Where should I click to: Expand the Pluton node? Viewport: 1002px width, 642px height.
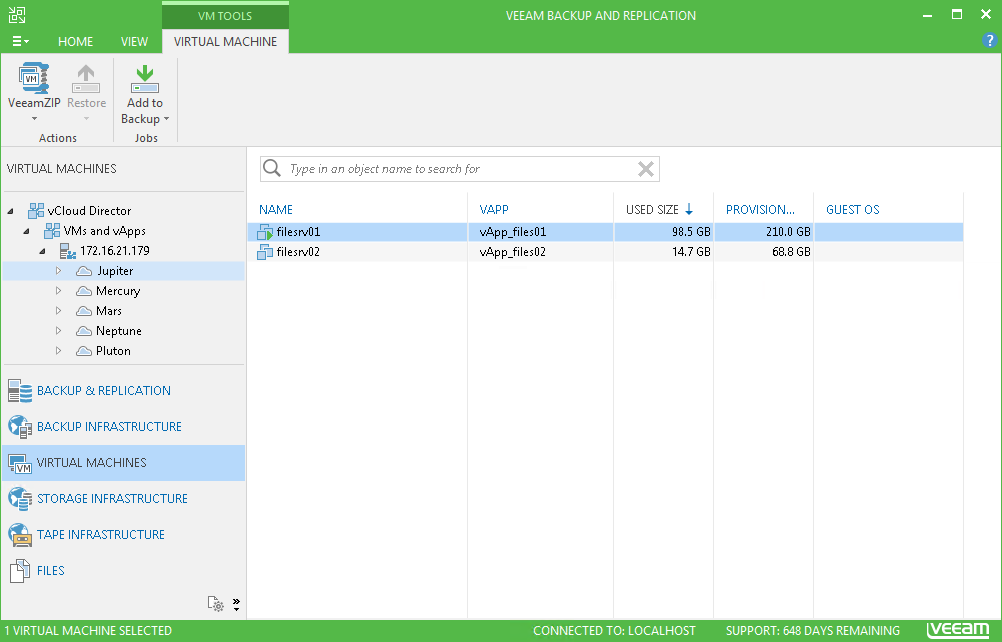click(x=58, y=351)
